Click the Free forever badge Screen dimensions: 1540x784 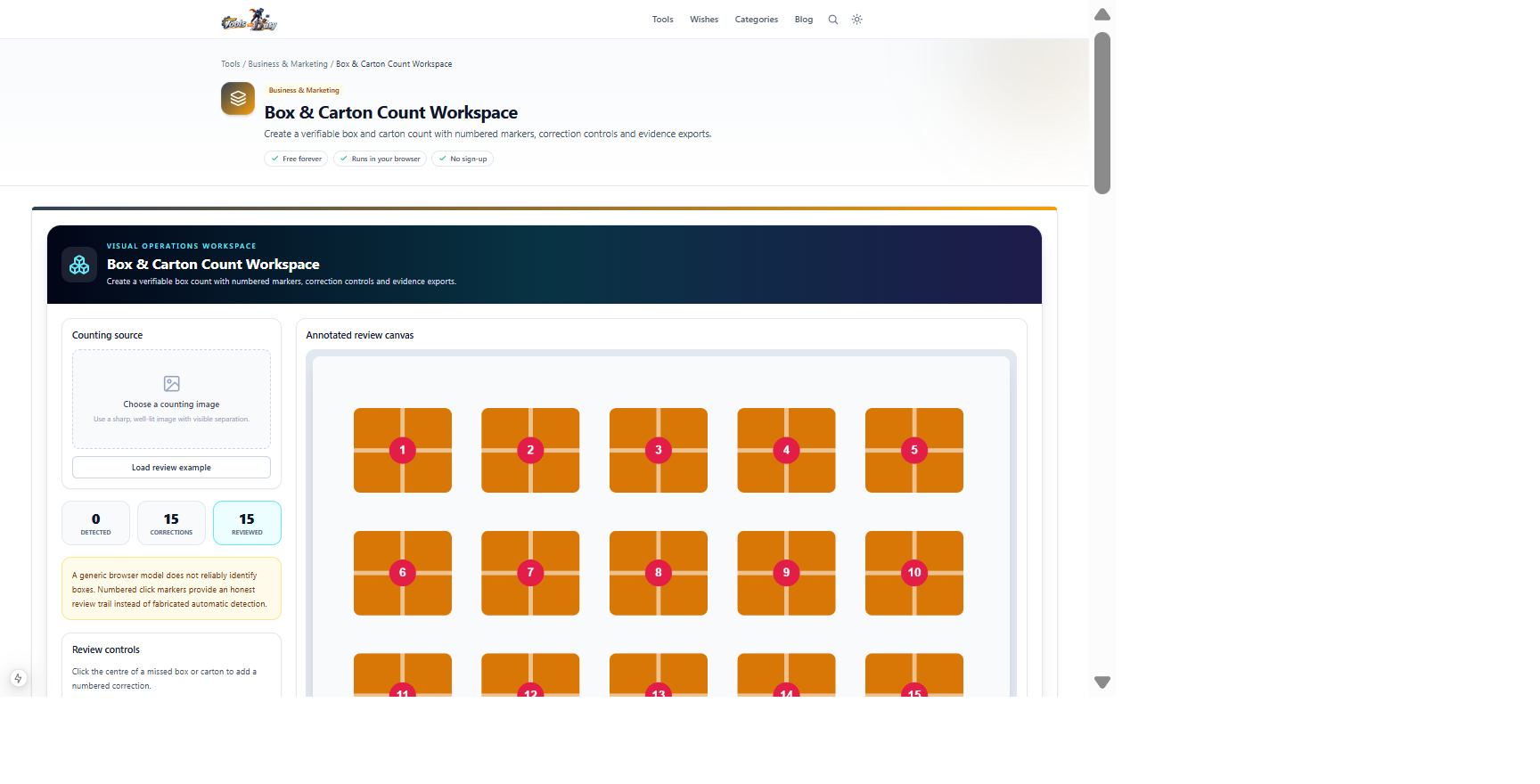pyautogui.click(x=296, y=159)
